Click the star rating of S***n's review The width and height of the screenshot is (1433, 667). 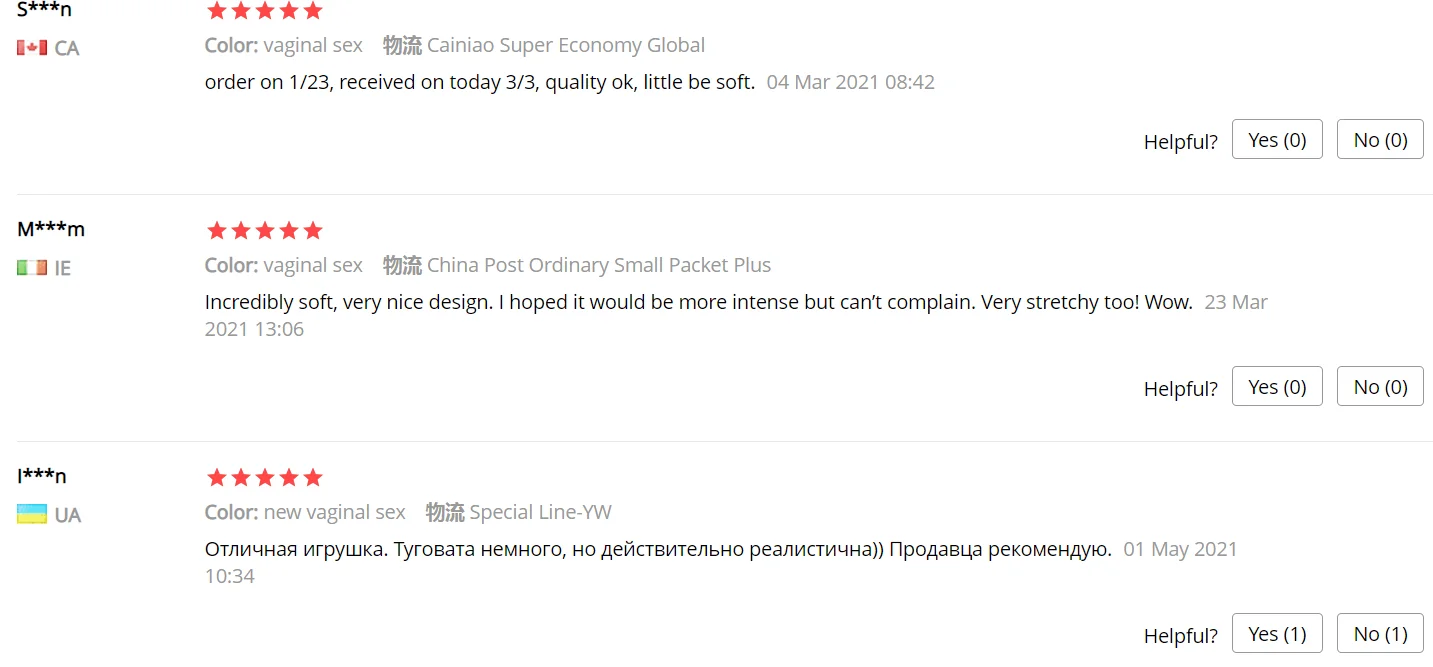[264, 11]
